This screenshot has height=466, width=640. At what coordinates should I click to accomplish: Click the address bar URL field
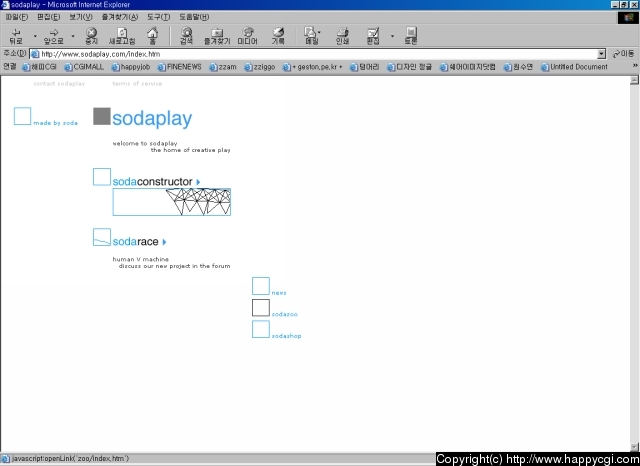(x=313, y=54)
